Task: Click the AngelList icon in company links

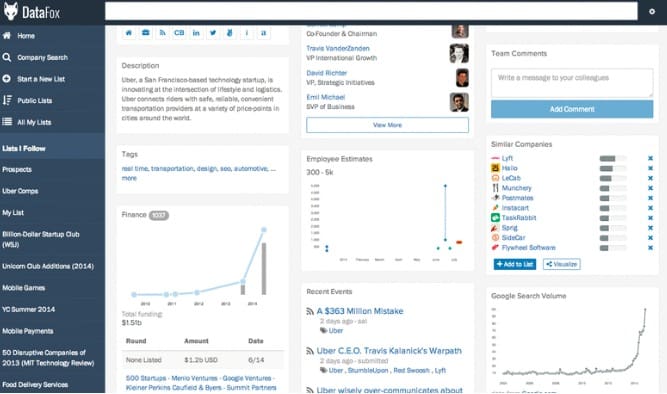Action: click(x=230, y=33)
